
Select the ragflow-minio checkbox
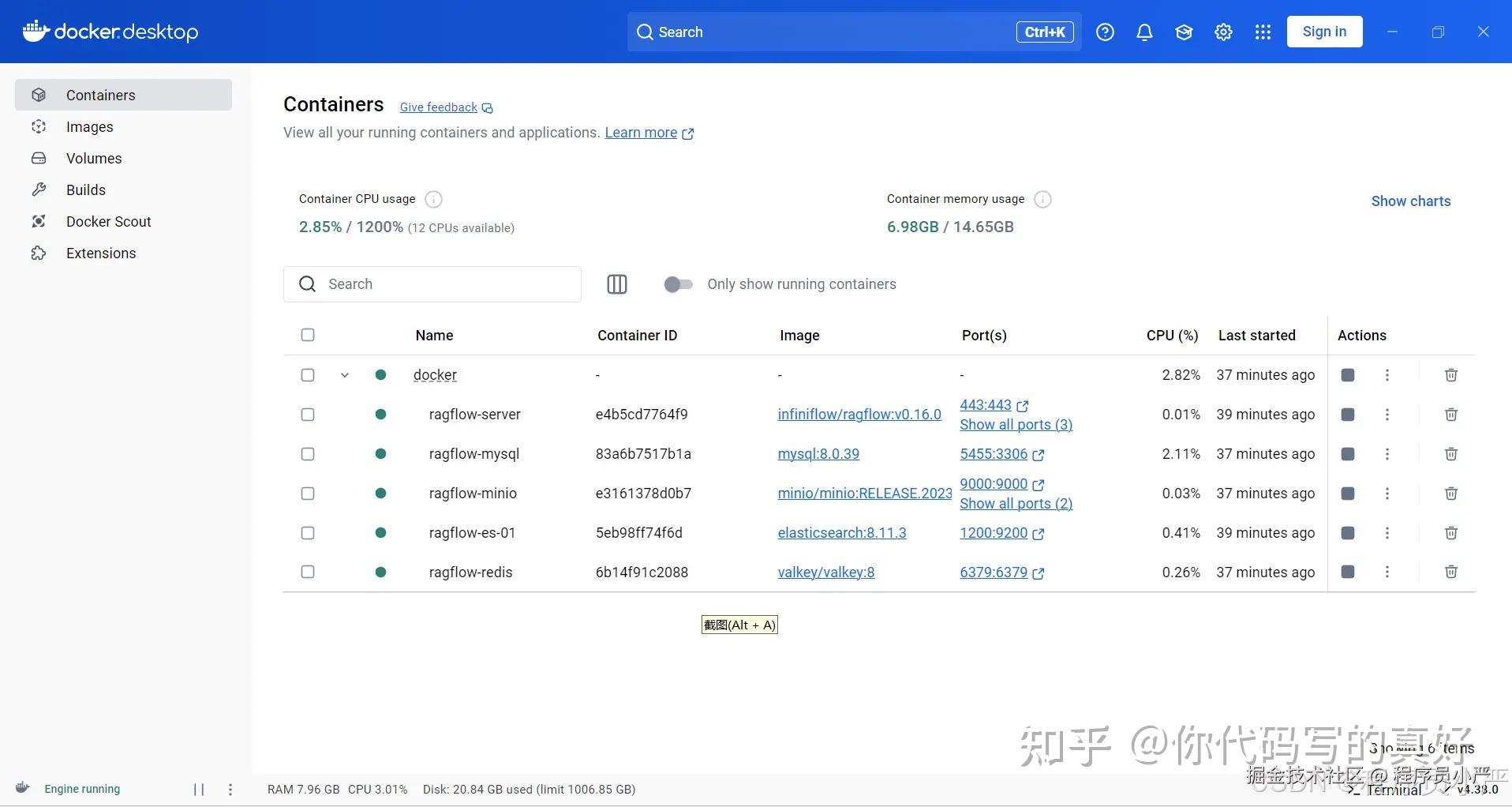tap(308, 494)
